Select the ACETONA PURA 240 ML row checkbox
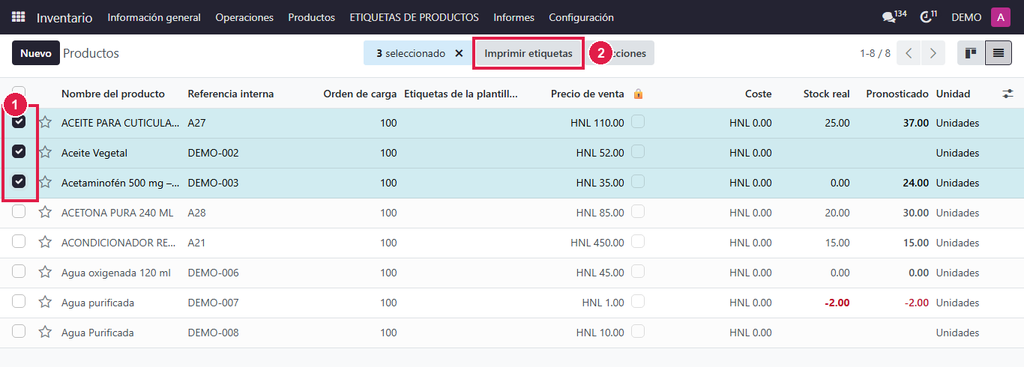The width and height of the screenshot is (1024, 367). (x=19, y=212)
